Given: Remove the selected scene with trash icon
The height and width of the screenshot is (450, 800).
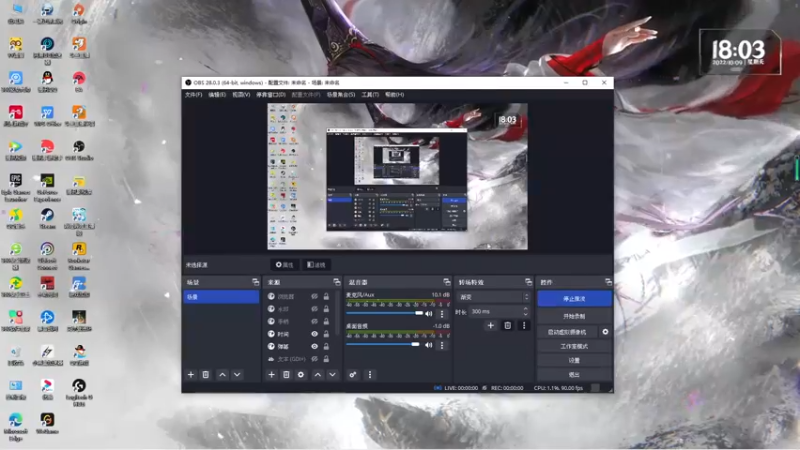Looking at the screenshot, I should (x=206, y=374).
